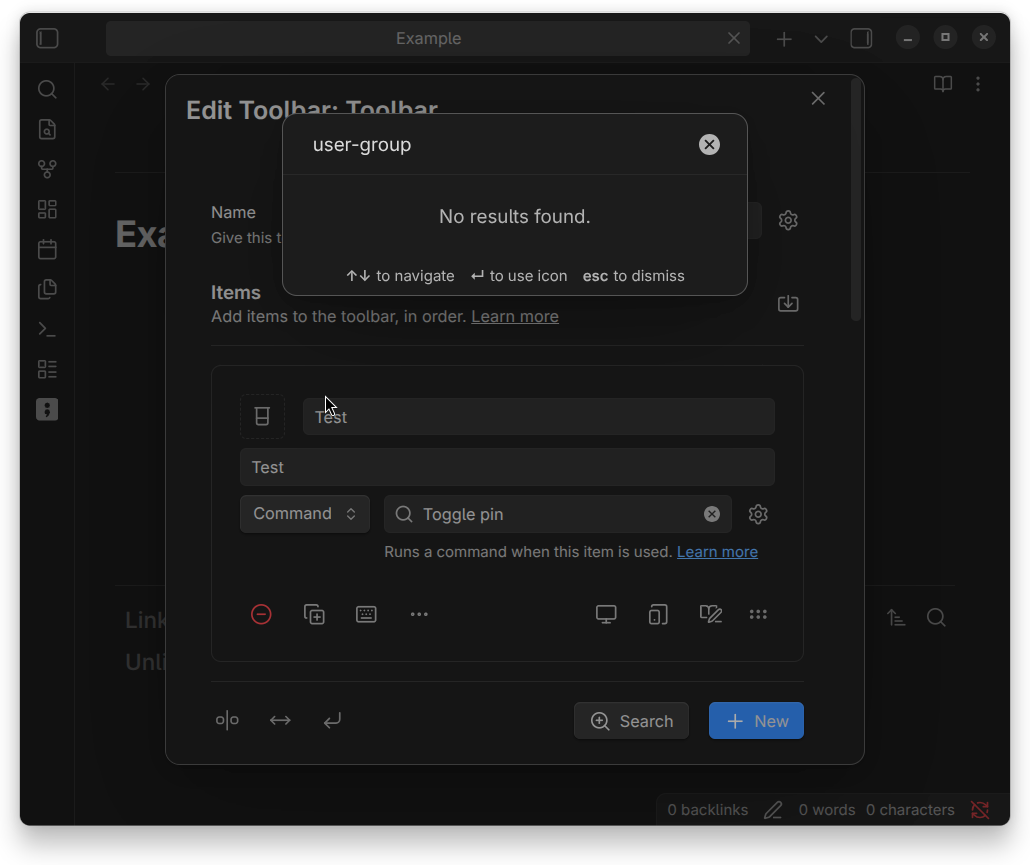Open command settings gear next to Toggle pin

tap(758, 514)
